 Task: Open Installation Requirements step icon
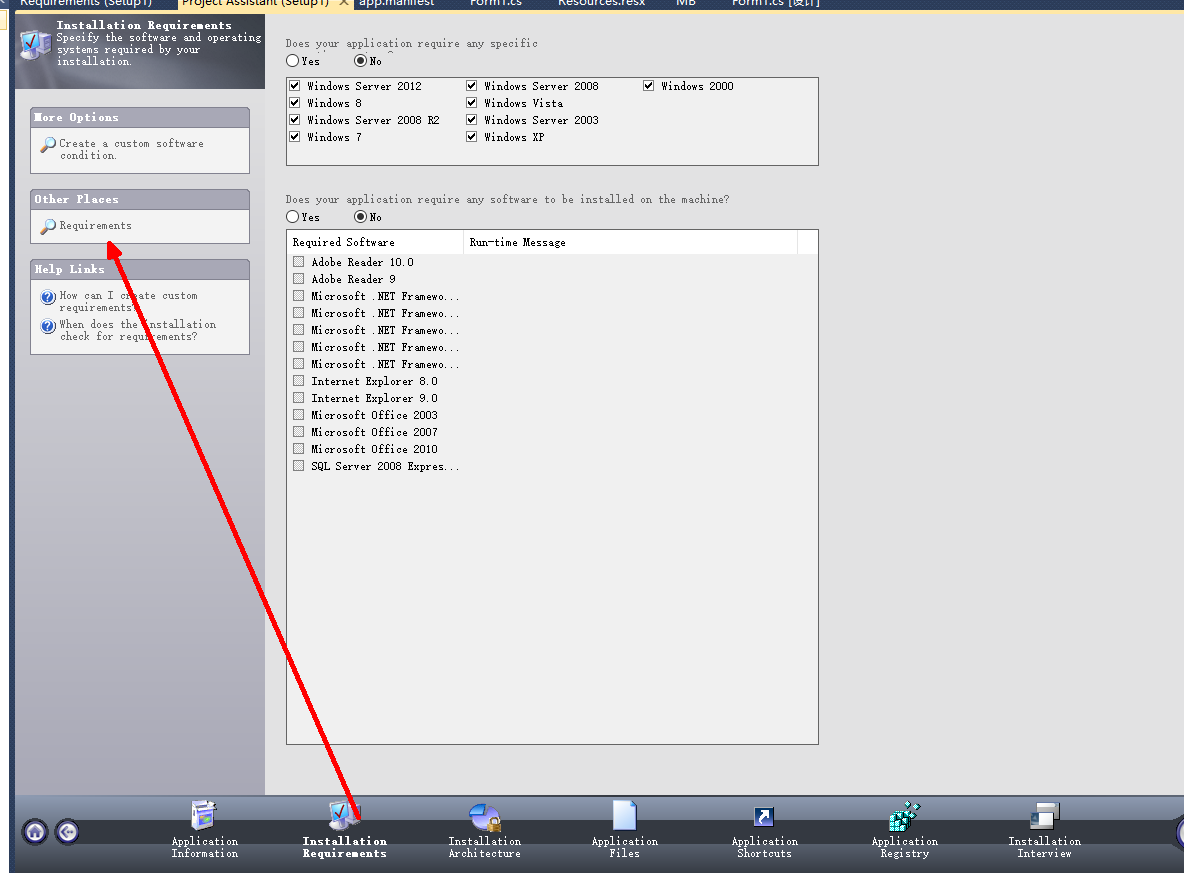click(x=344, y=816)
